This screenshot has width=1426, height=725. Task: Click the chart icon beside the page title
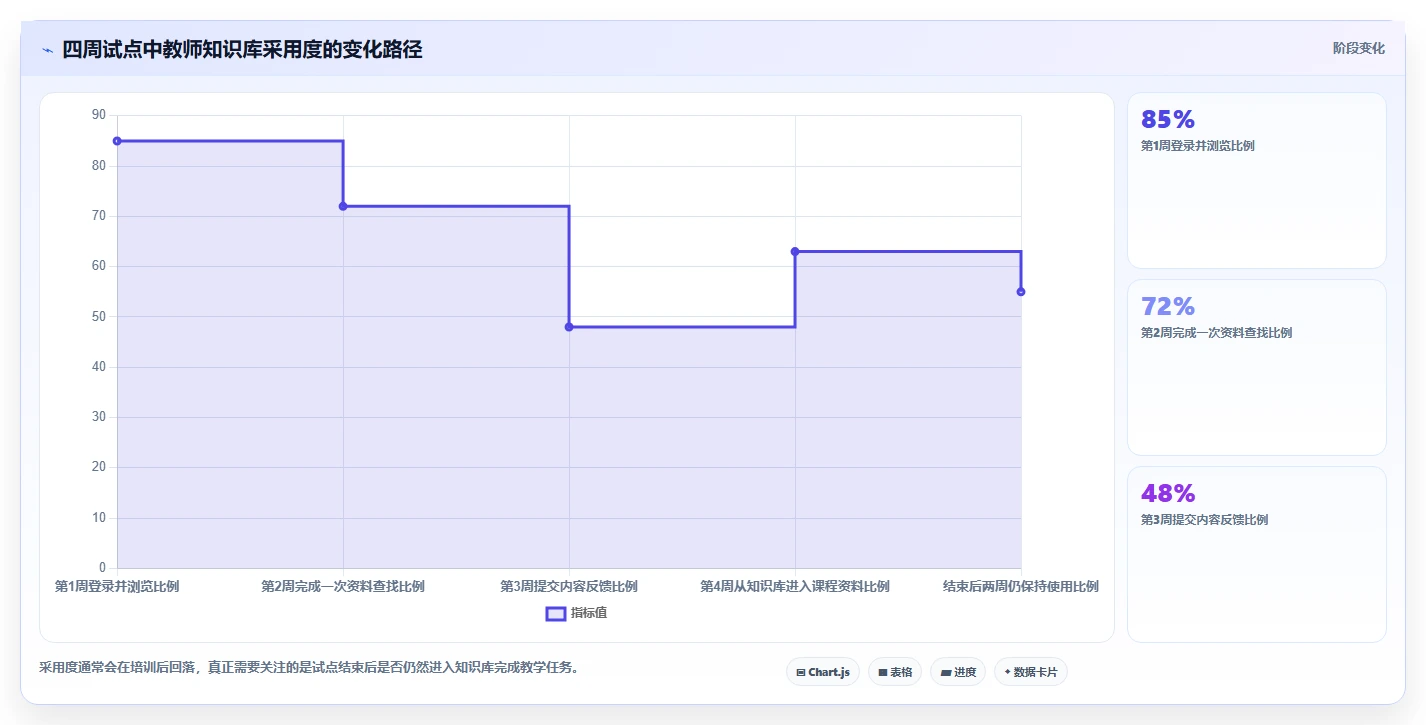47,50
